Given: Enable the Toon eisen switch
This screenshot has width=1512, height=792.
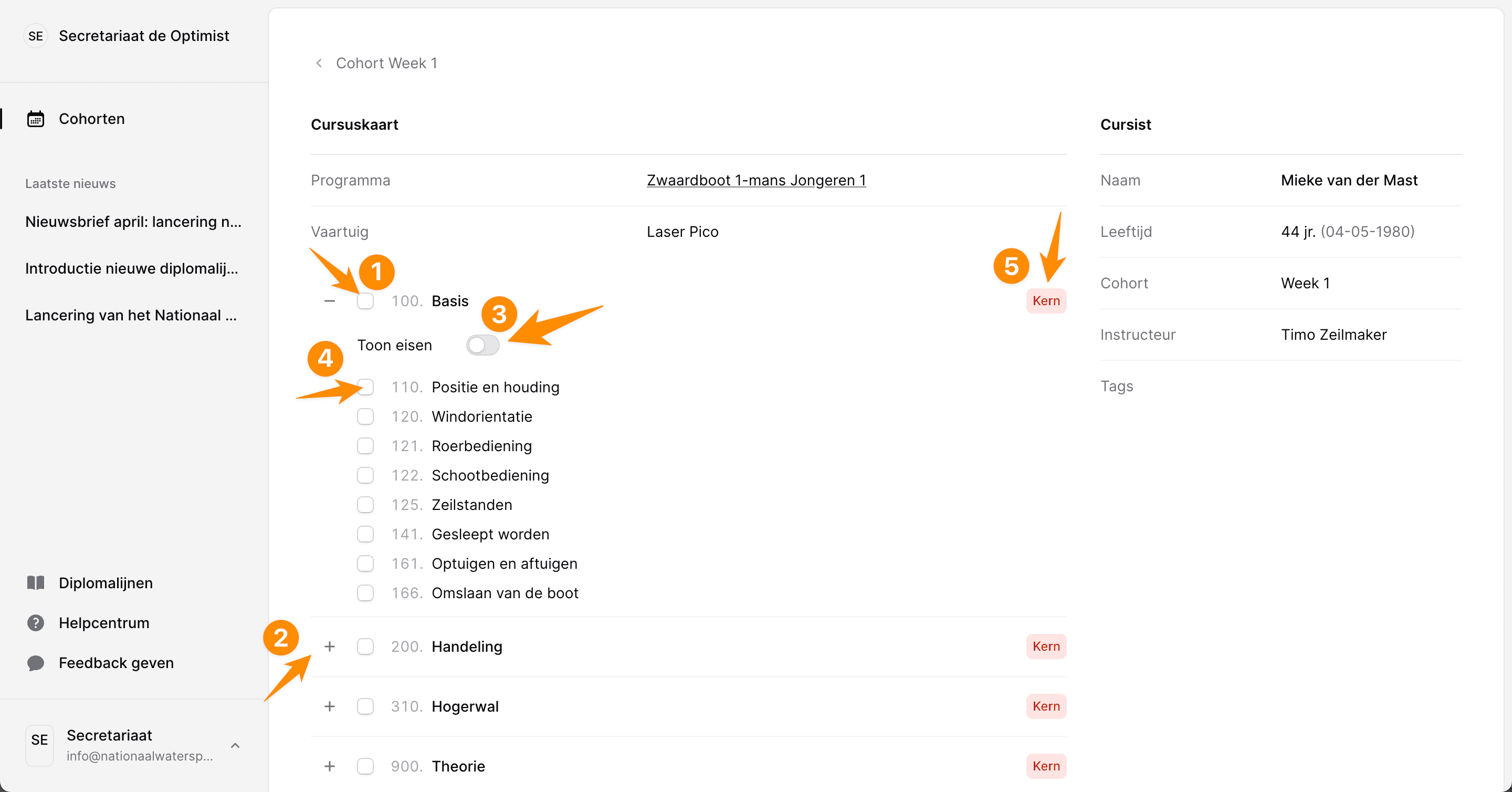Looking at the screenshot, I should click(482, 345).
